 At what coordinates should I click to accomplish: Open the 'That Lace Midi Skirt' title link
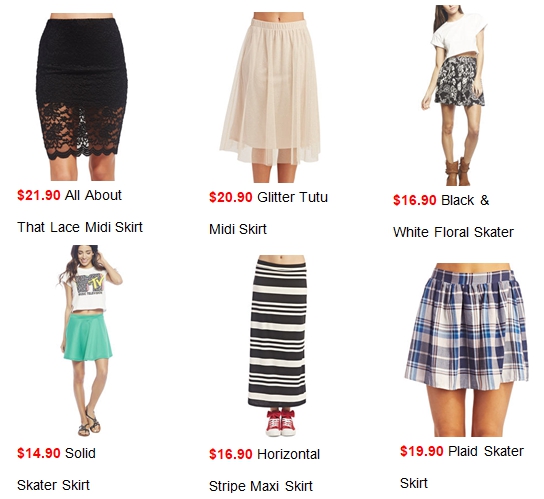point(80,227)
